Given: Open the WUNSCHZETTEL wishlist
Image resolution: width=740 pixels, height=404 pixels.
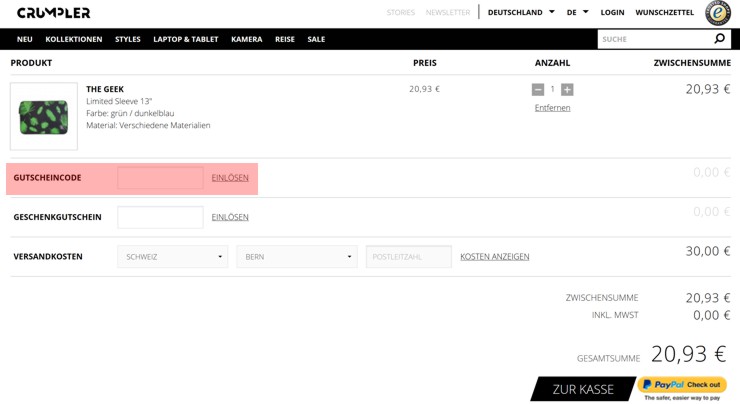Looking at the screenshot, I should [x=664, y=12].
